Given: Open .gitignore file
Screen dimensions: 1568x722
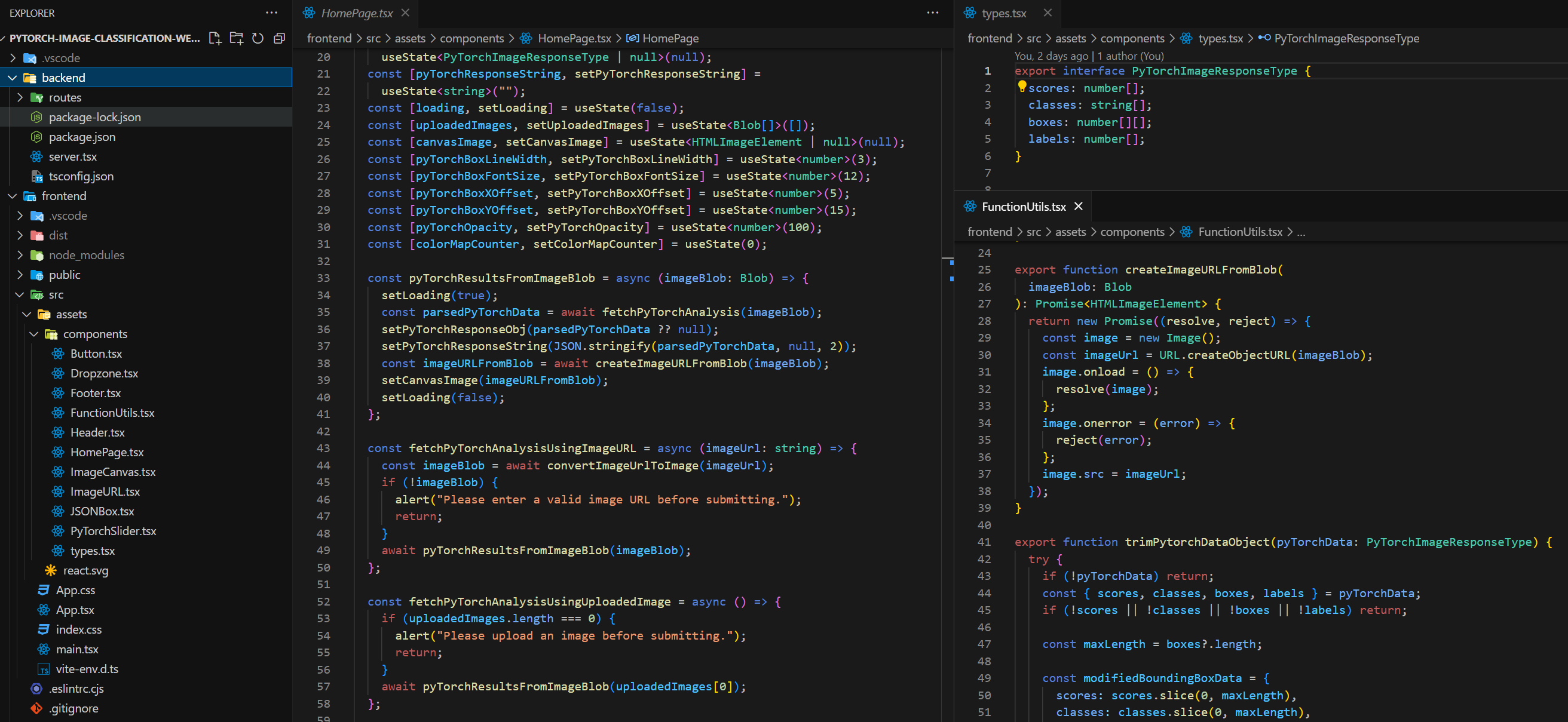Looking at the screenshot, I should [146, 708].
